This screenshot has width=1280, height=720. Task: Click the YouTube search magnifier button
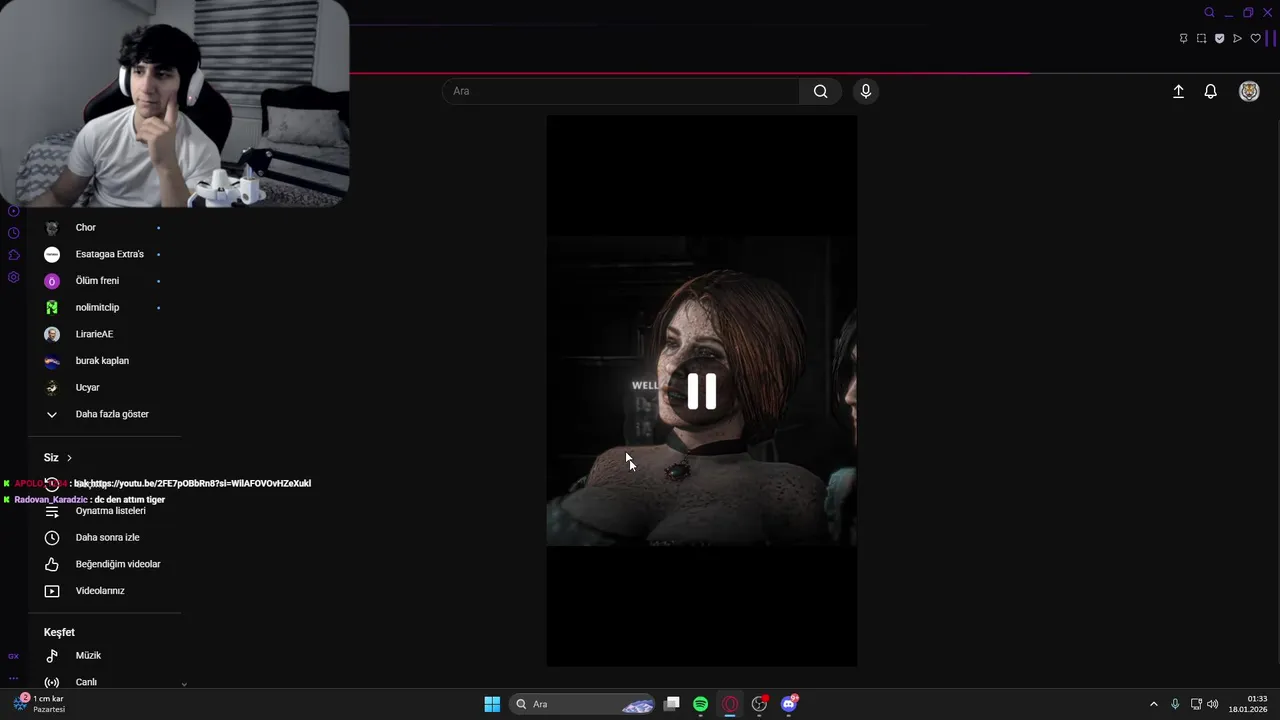pos(820,91)
